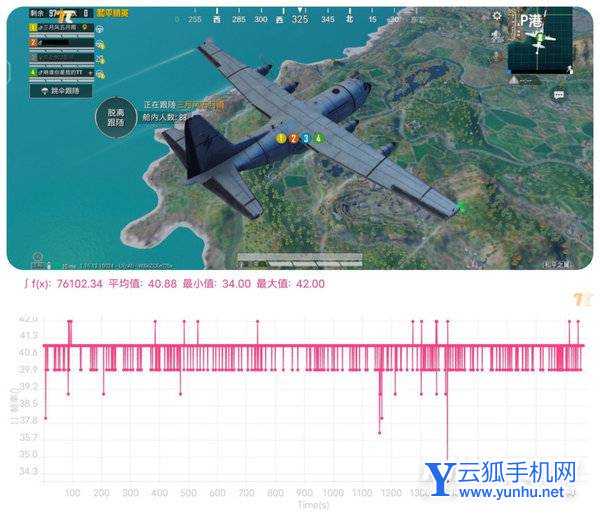
Task: Tap the round 脱离跟随 unfollow button
Action: click(116, 117)
